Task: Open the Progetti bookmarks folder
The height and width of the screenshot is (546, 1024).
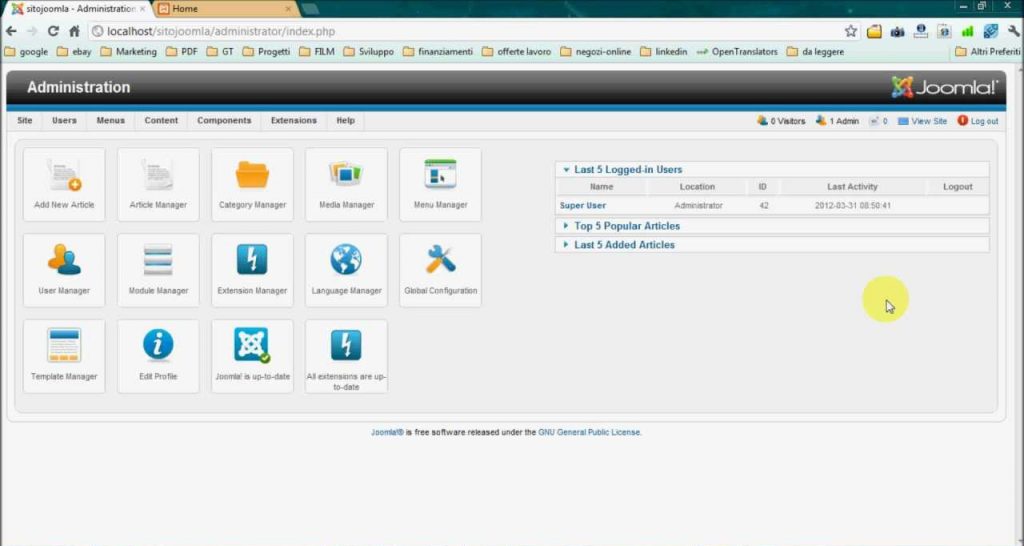Action: pos(266,52)
